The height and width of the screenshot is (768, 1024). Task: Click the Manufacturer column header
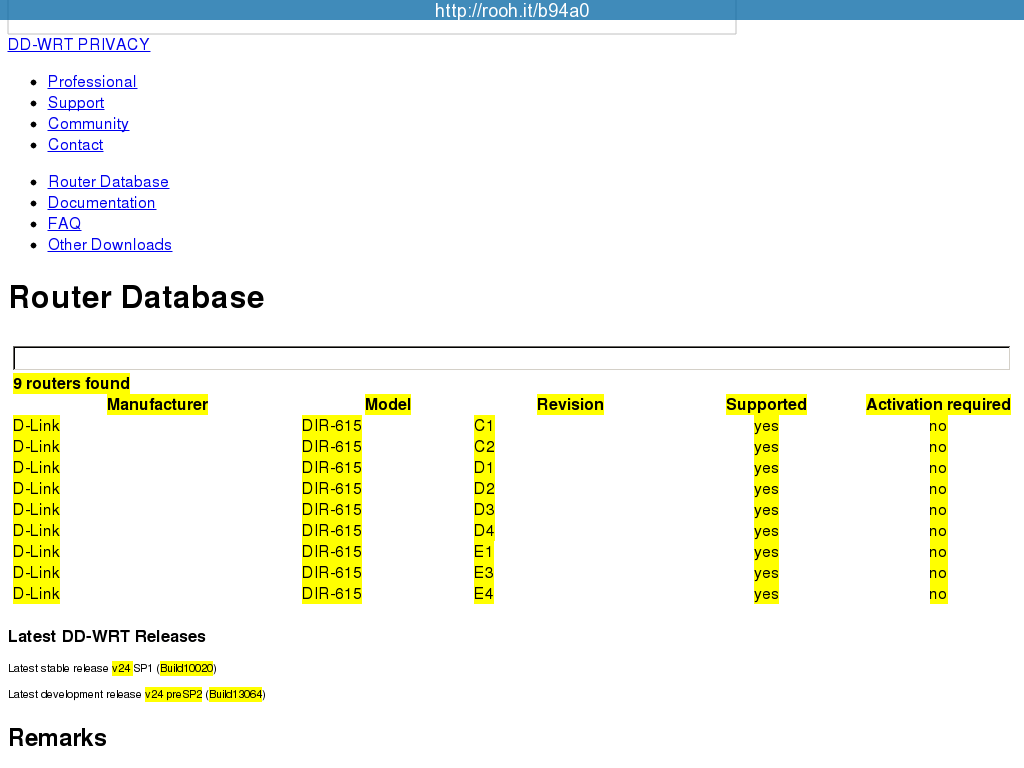point(157,405)
